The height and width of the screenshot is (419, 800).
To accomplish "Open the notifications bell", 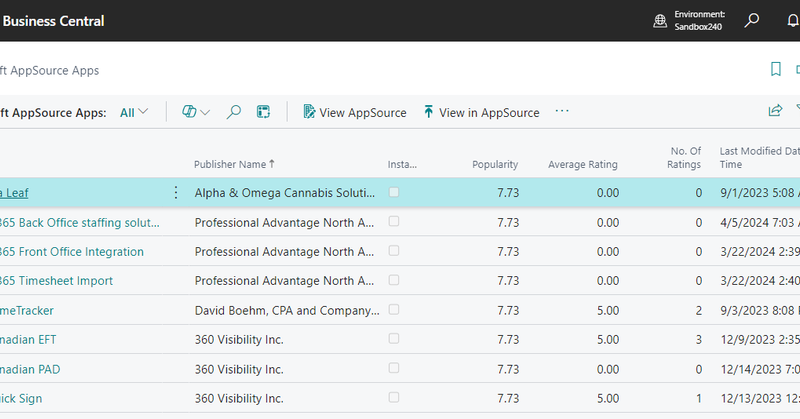I will tap(793, 20).
